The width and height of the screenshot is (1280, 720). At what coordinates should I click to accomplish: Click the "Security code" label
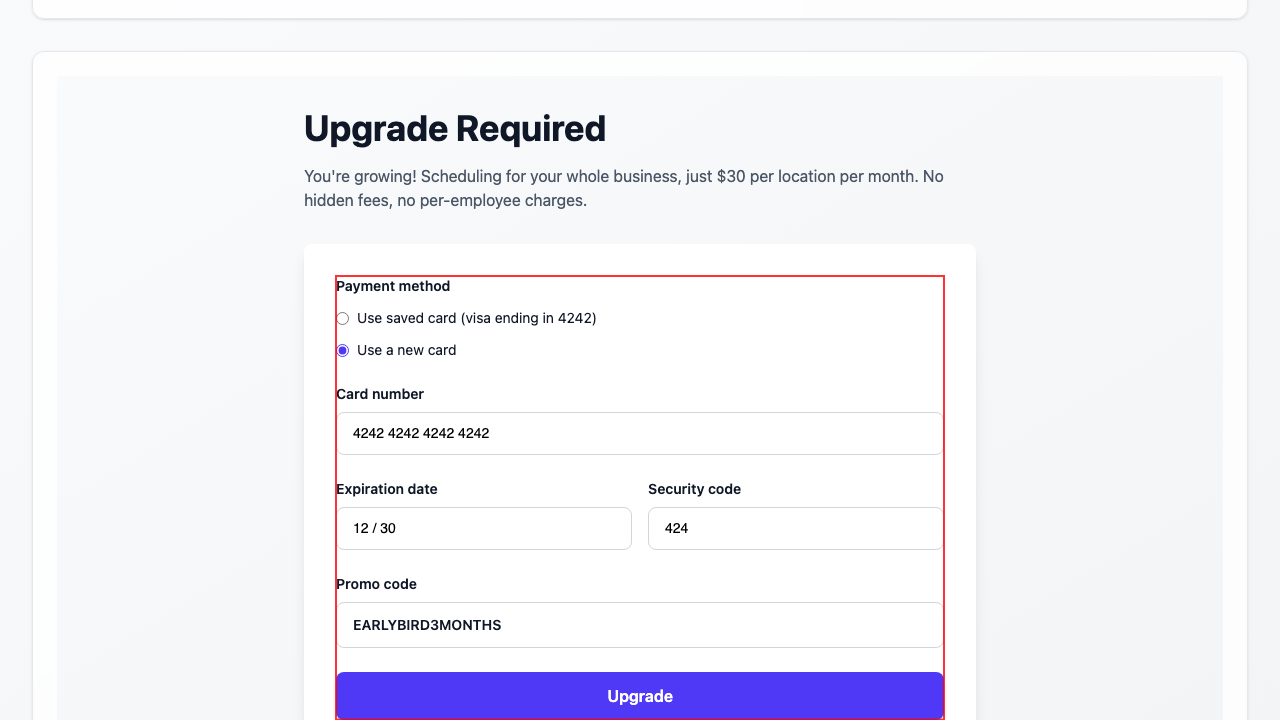click(694, 489)
